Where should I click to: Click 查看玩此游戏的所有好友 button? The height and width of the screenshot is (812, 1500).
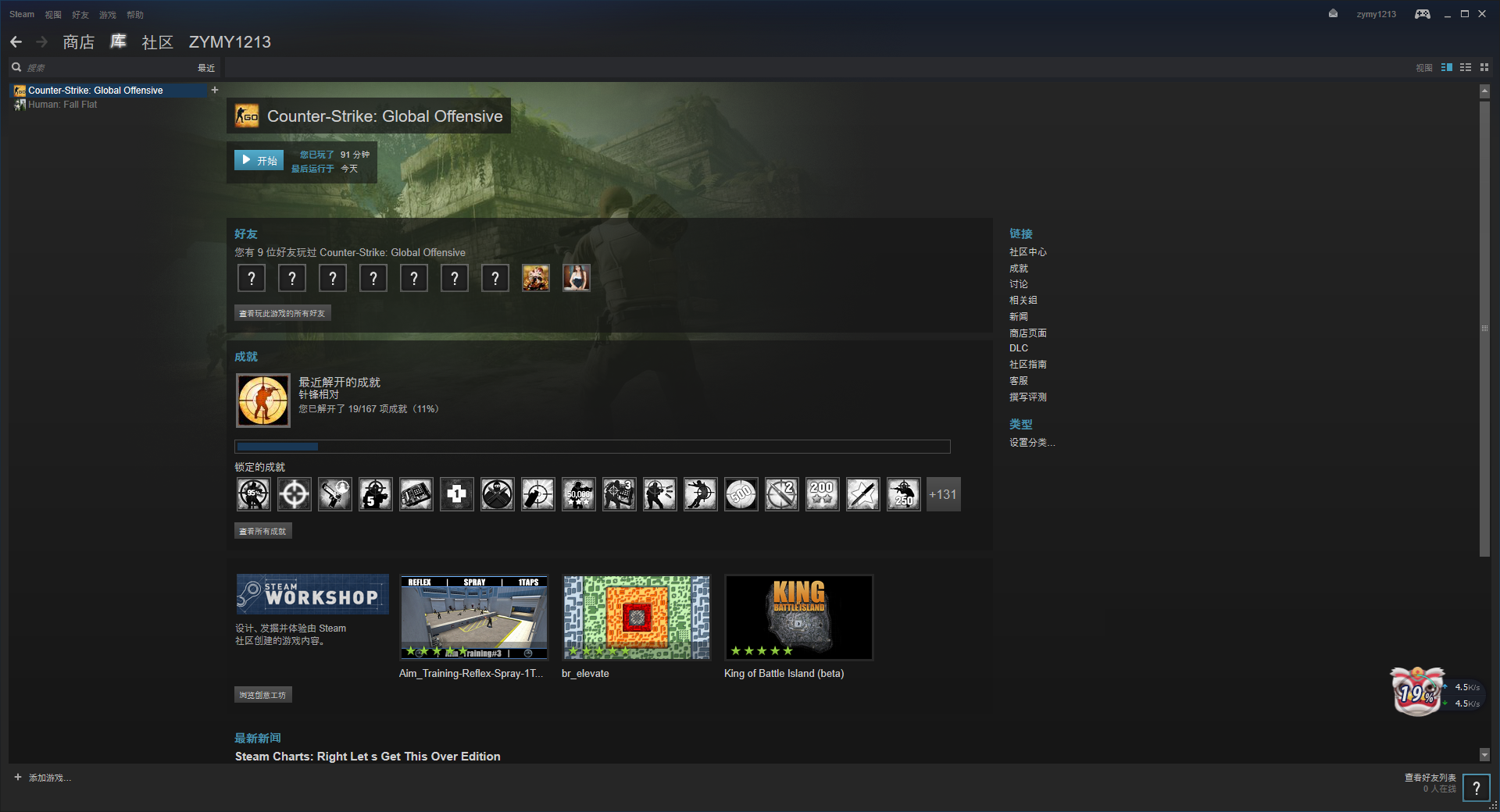coord(283,313)
